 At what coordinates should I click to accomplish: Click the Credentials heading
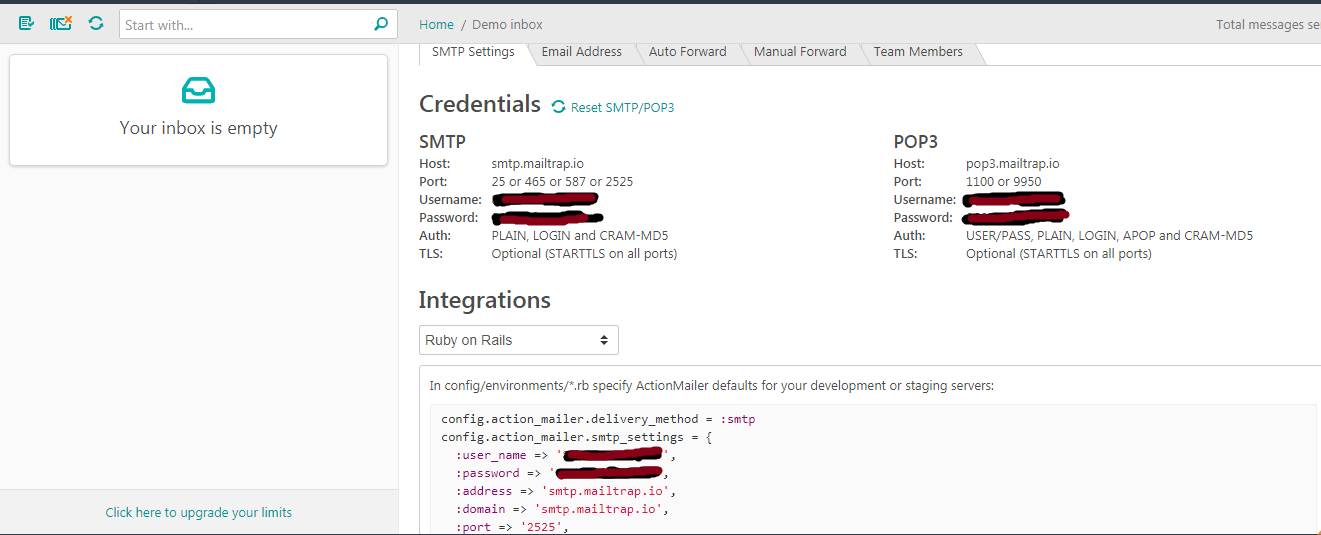click(x=480, y=104)
